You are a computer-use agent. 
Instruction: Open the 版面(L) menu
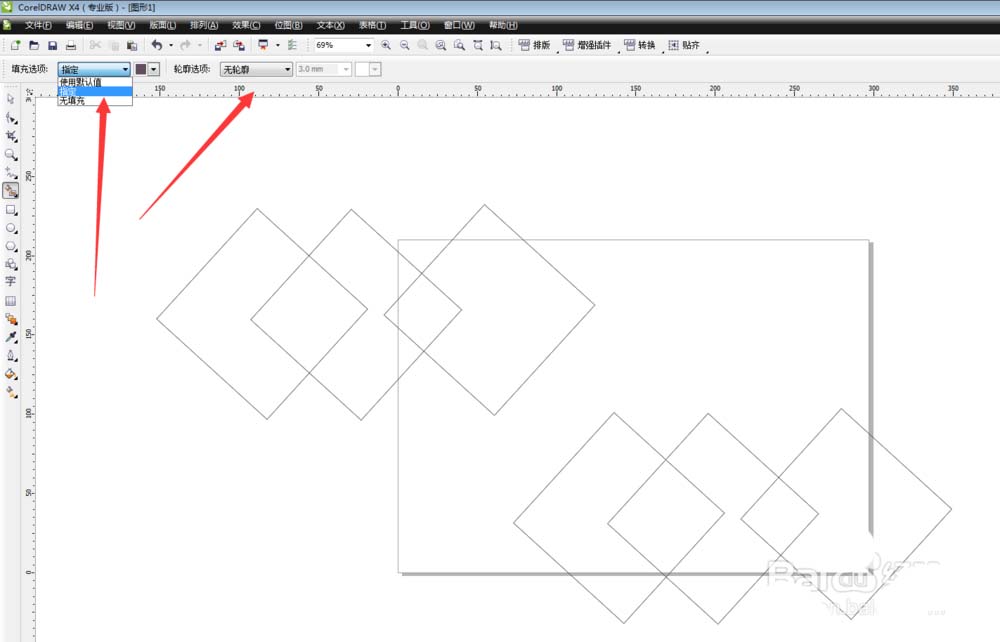pos(163,26)
